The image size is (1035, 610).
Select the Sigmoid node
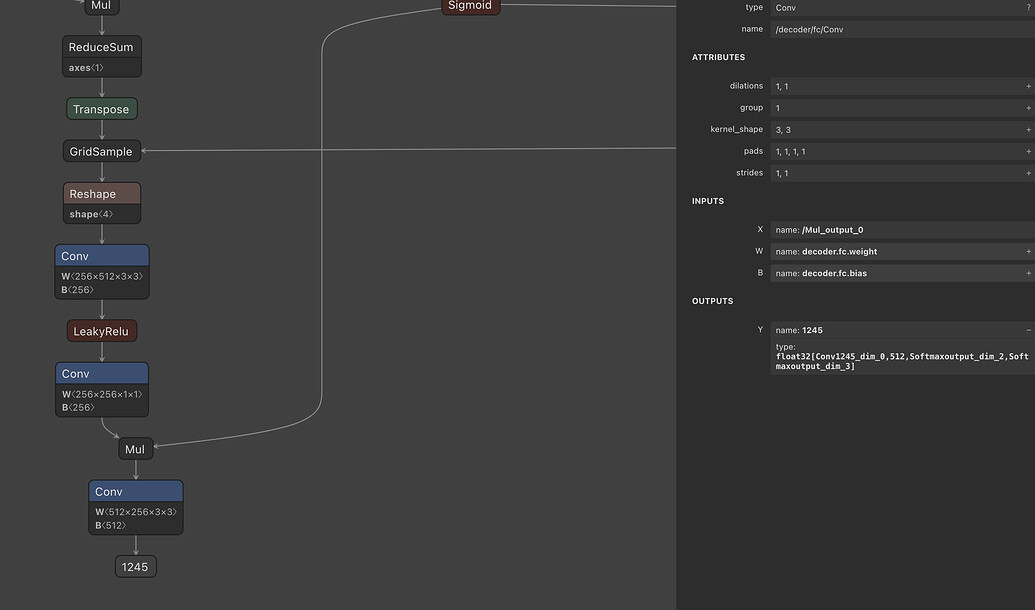[x=470, y=6]
